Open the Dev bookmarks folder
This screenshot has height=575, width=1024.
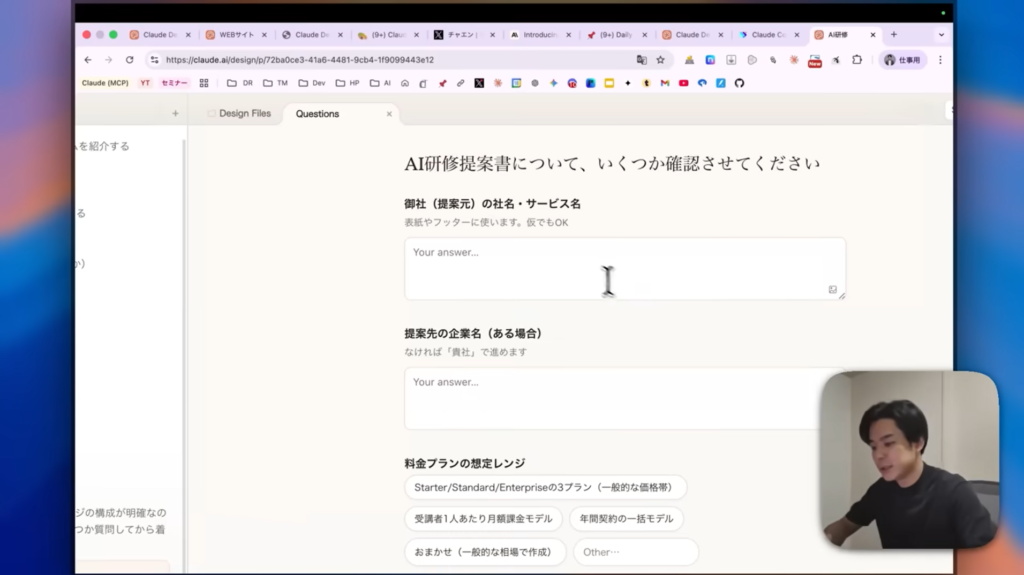coord(312,83)
